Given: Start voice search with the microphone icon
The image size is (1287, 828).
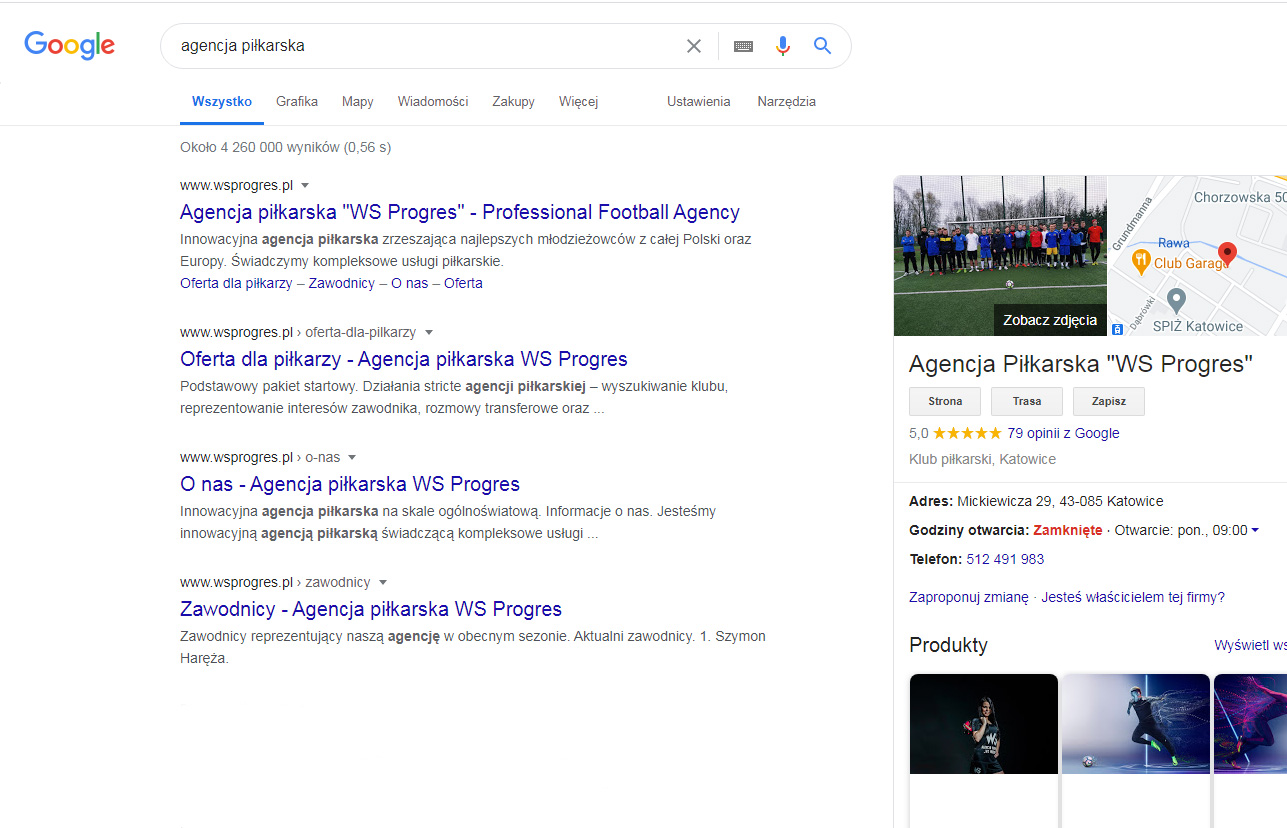Looking at the screenshot, I should pyautogui.click(x=783, y=46).
